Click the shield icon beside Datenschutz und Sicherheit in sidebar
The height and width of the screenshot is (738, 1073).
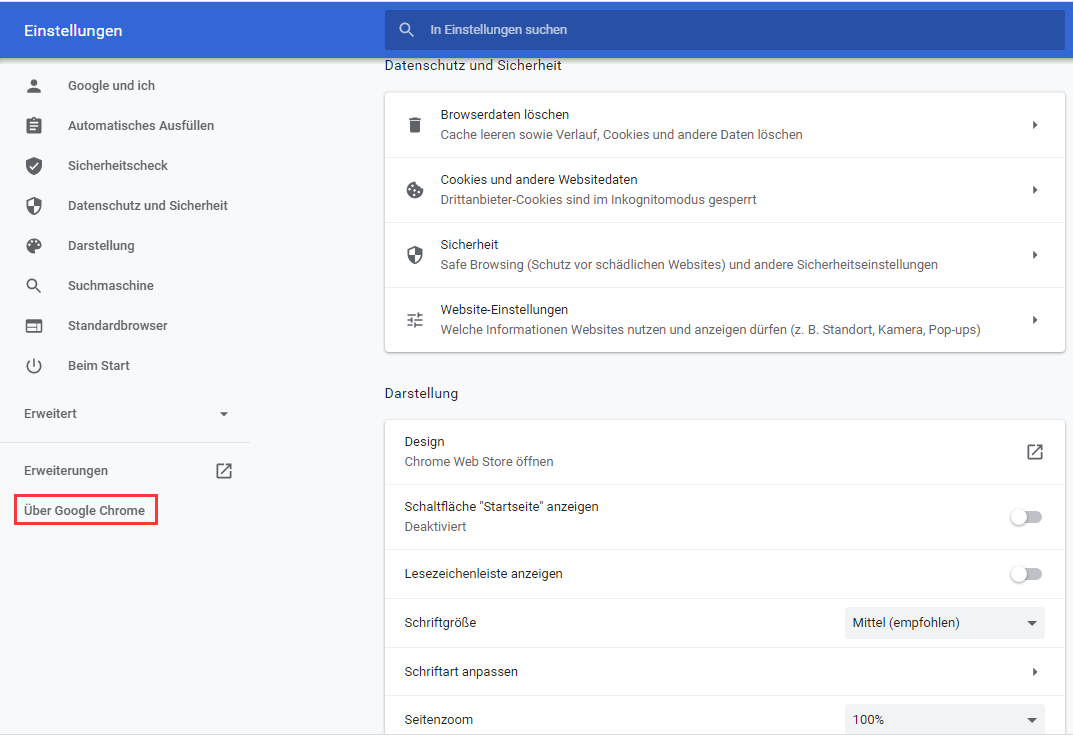coord(34,205)
